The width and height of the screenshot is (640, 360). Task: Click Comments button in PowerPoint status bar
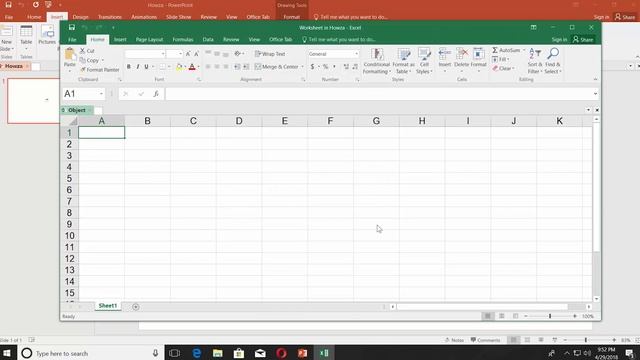pos(485,340)
